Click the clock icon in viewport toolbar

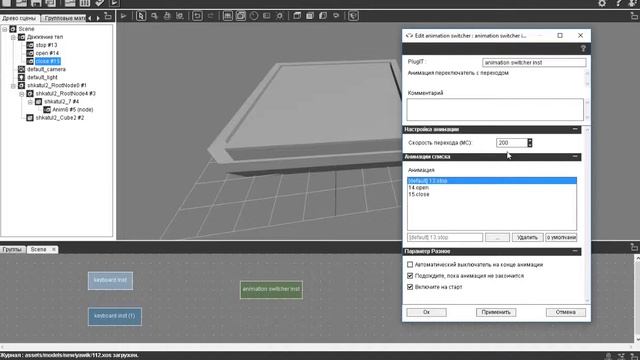point(254,16)
